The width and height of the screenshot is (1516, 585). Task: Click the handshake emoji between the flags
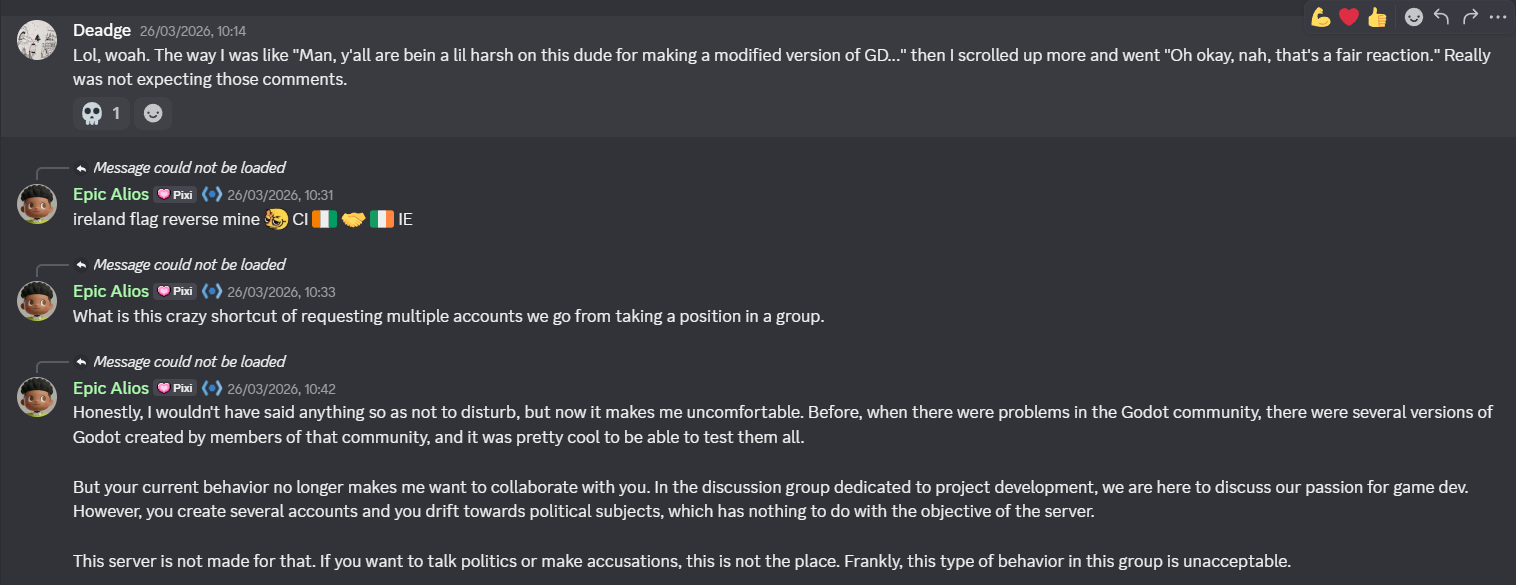354,219
